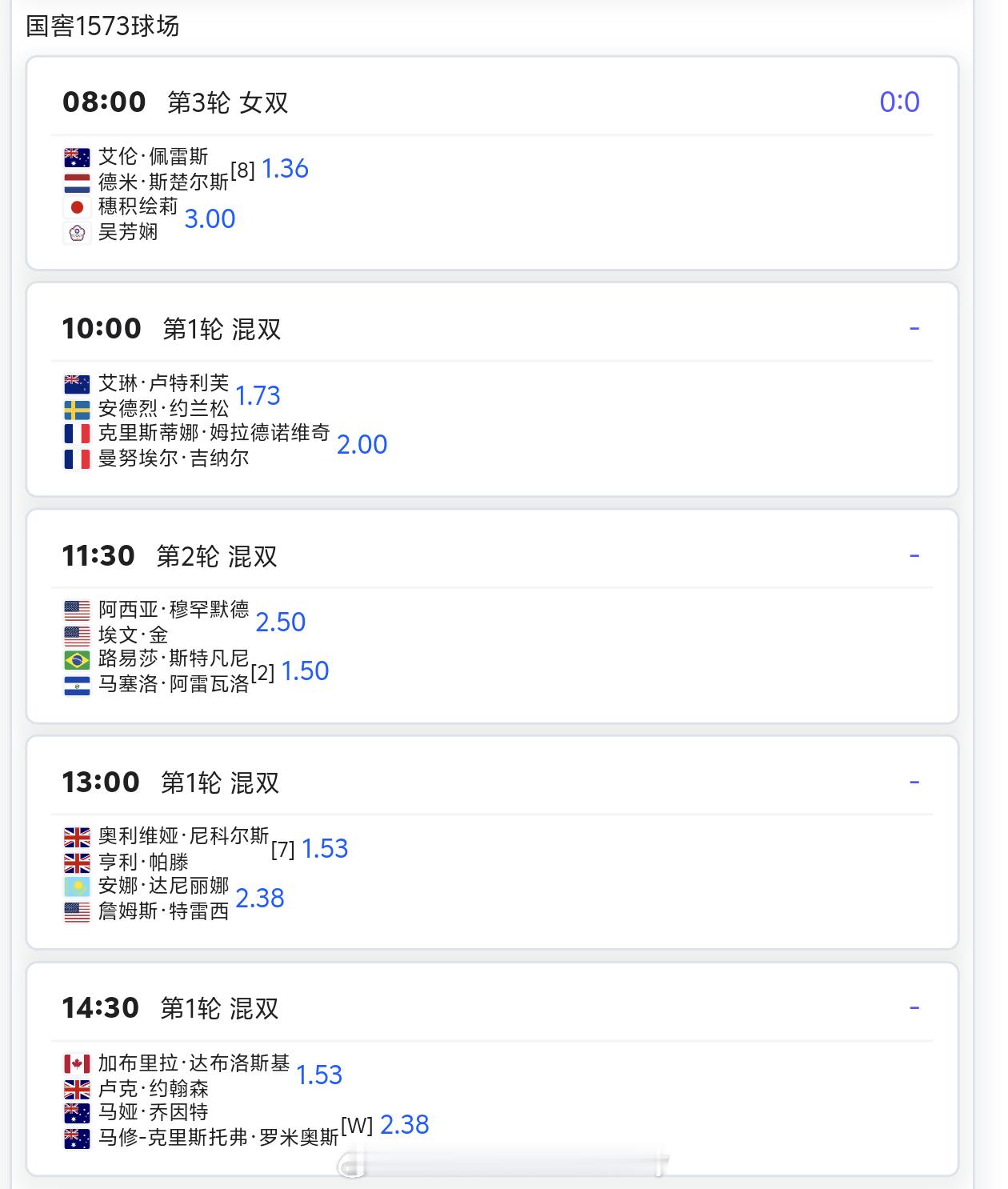
Task: Select odds 1.36 for 佩雷斯/斯楚尔斯
Action: coord(285,169)
